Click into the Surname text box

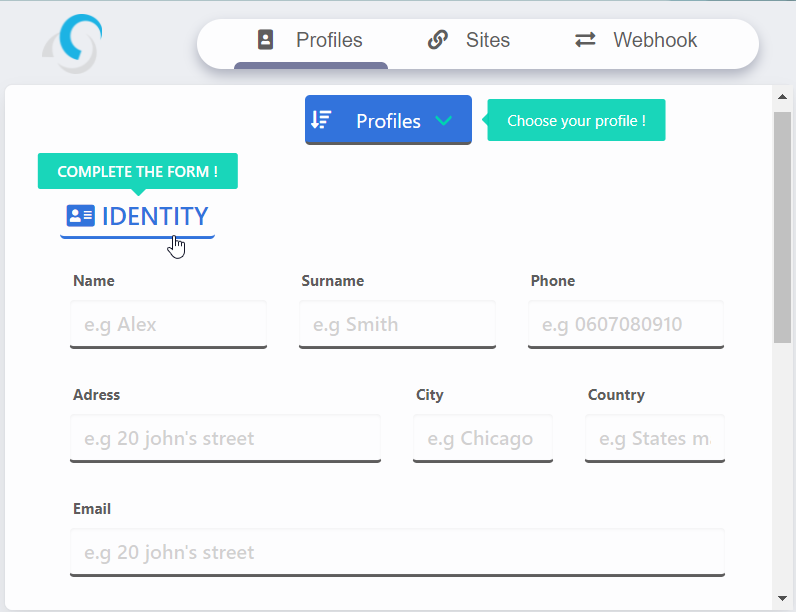coord(397,324)
